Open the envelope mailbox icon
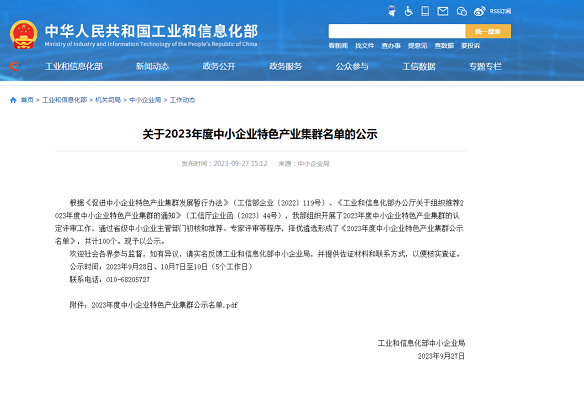Screen dimensions: 584x409 (442, 12)
